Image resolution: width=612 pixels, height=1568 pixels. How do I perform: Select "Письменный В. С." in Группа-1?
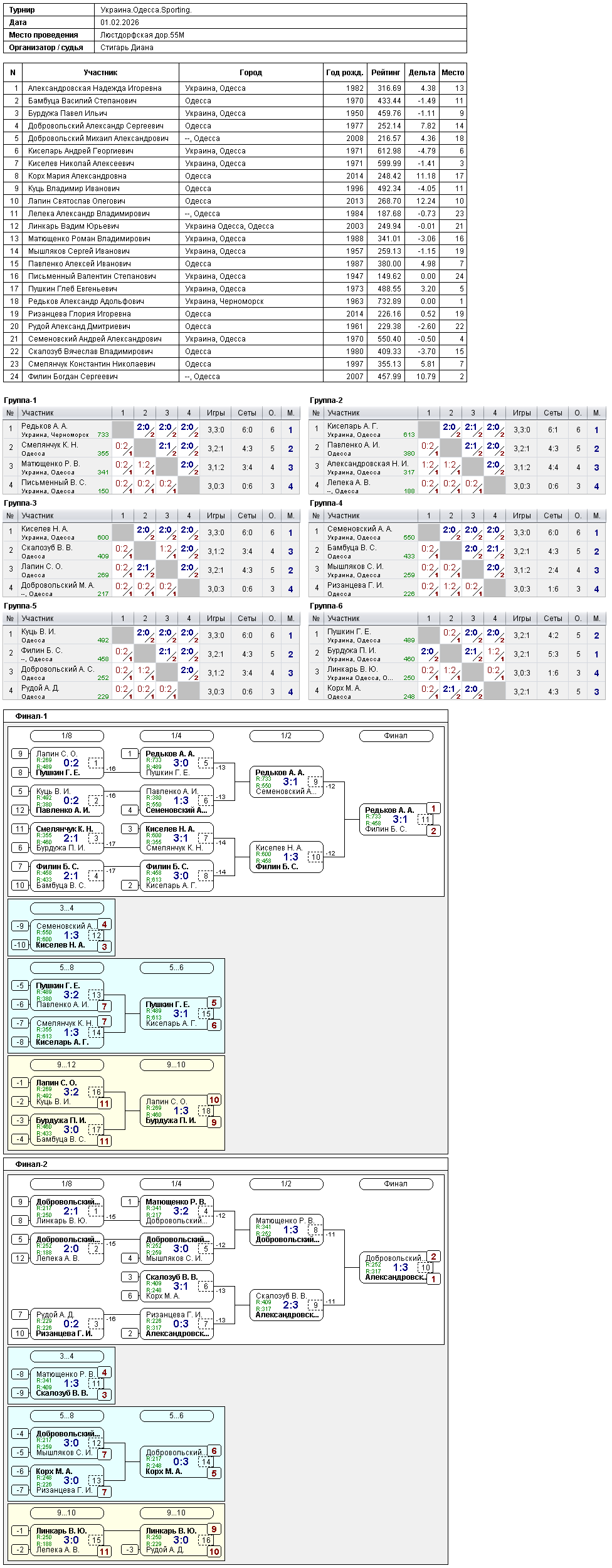point(54,483)
